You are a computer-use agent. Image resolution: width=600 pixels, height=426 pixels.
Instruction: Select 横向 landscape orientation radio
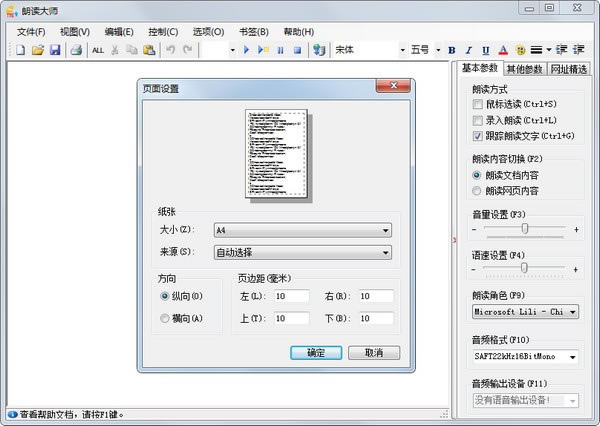pyautogui.click(x=165, y=318)
